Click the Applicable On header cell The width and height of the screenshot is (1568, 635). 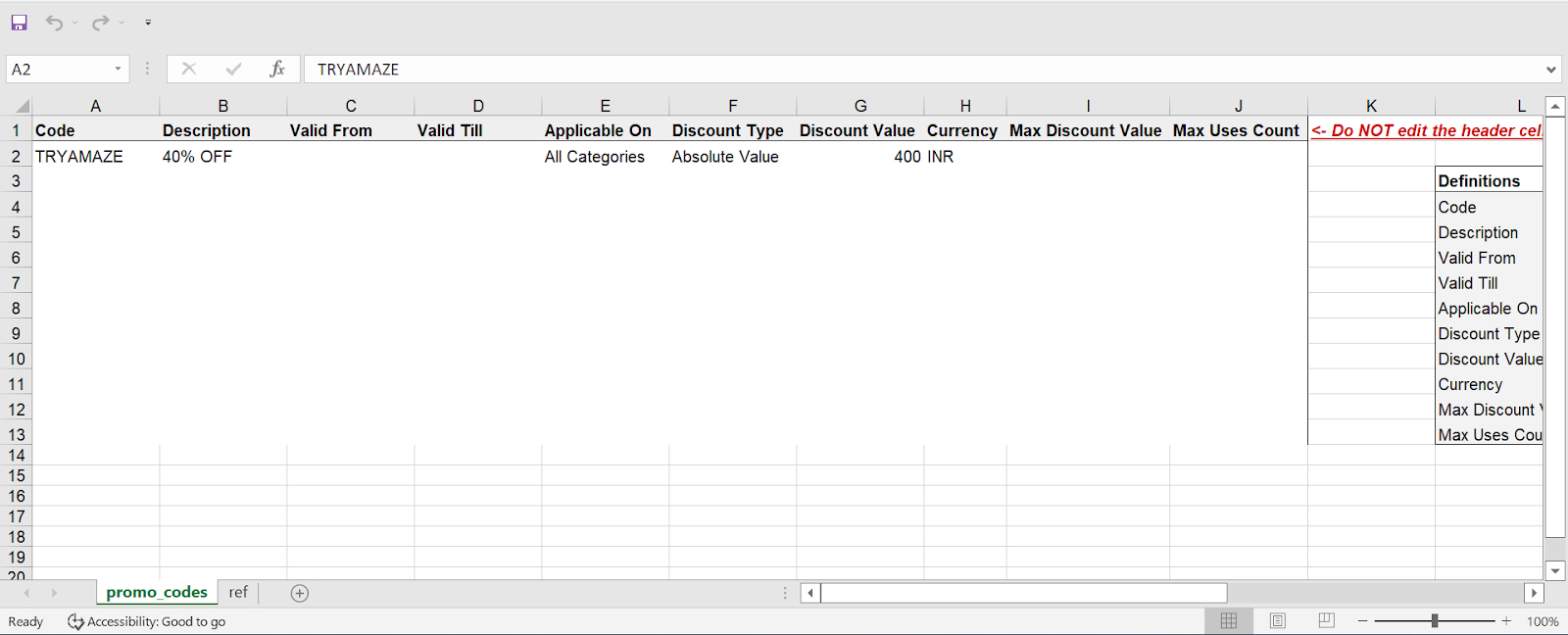click(605, 130)
